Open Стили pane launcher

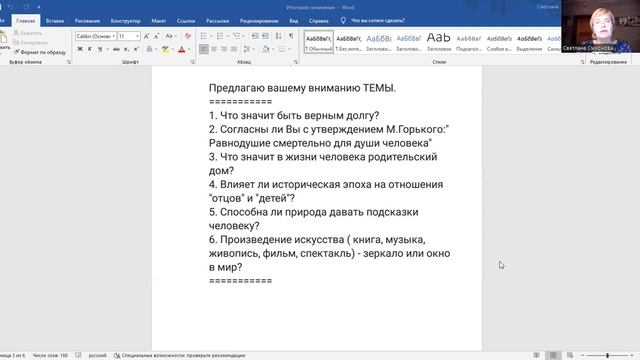582,62
